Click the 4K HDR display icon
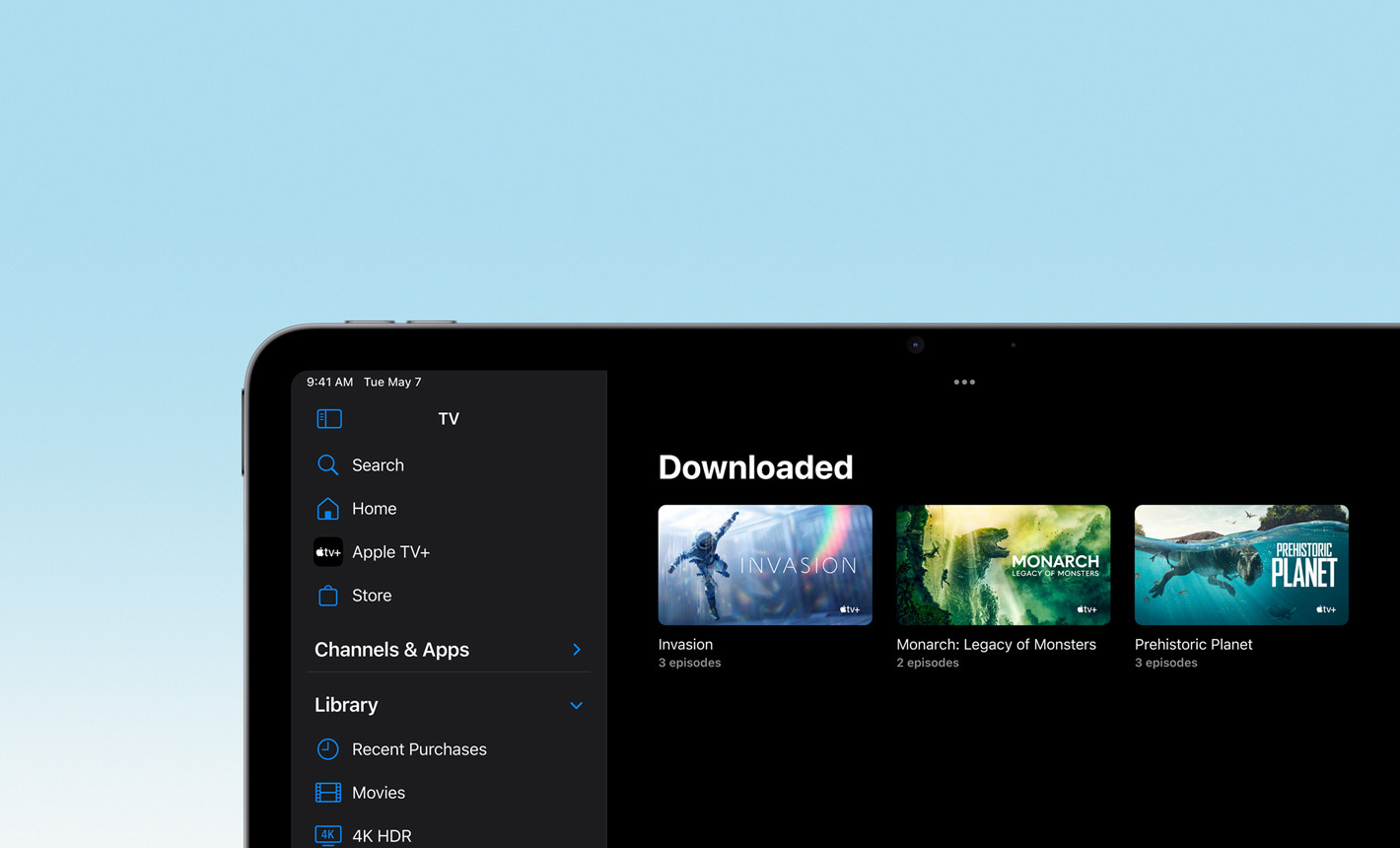The width and height of the screenshot is (1400, 848). [x=328, y=835]
